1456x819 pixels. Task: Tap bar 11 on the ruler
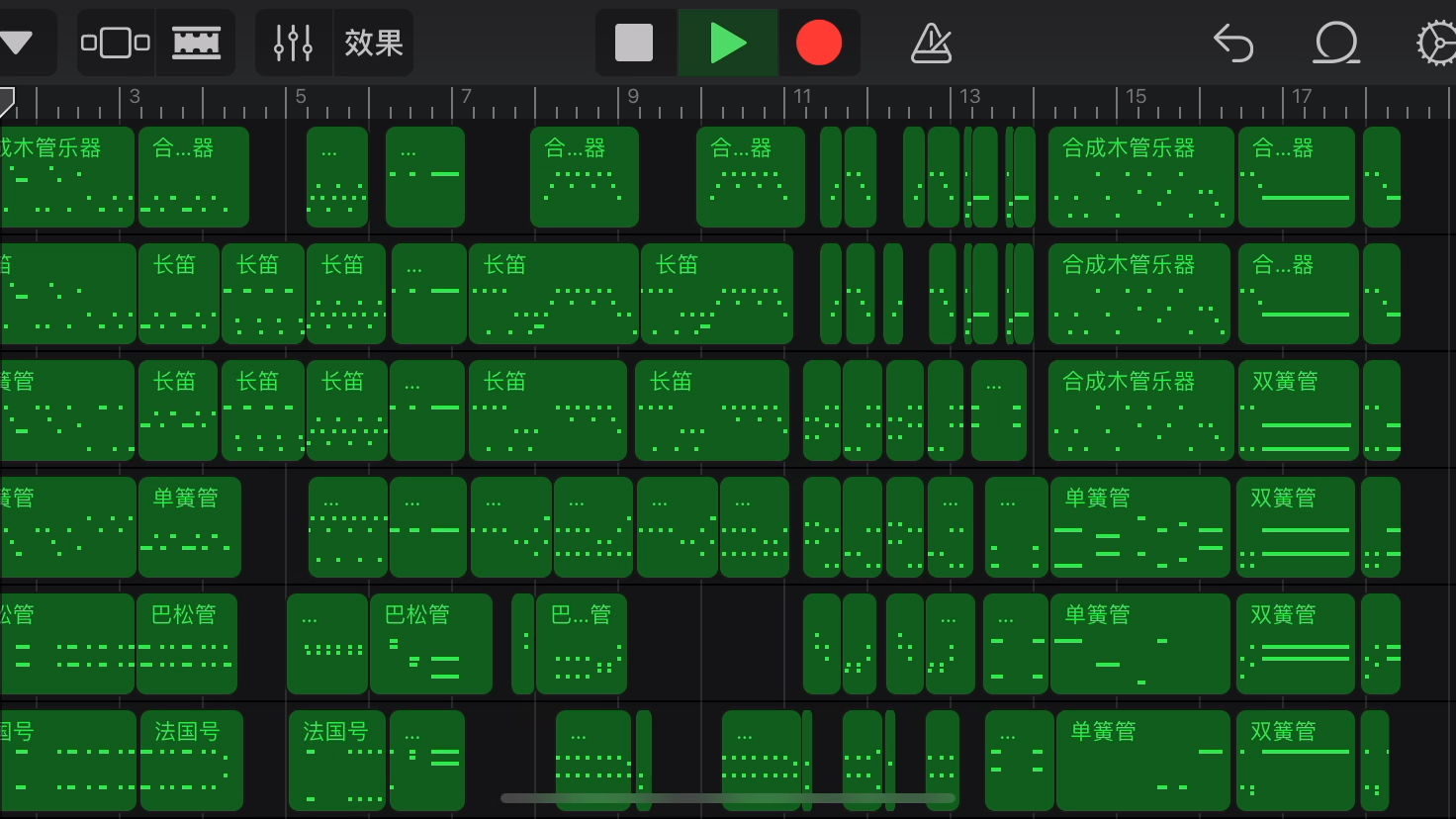802,97
